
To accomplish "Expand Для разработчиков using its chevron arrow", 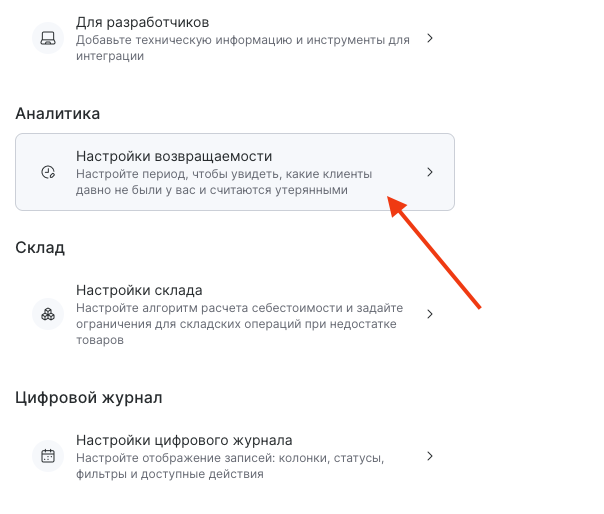I will (429, 39).
